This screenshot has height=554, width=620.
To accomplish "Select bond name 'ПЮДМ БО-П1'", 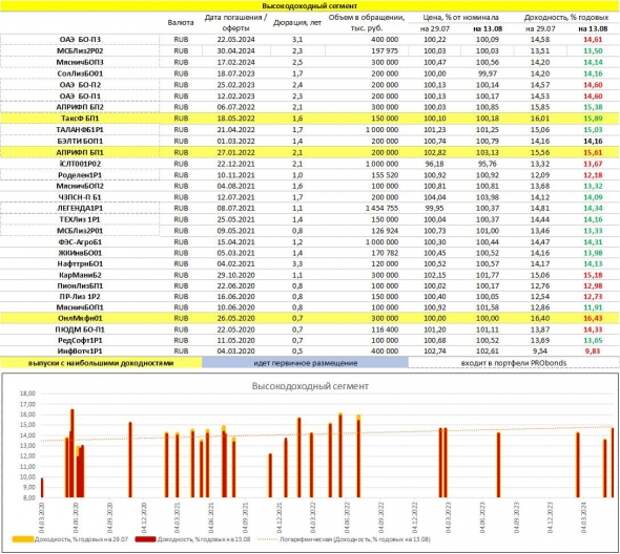I will click(80, 330).
